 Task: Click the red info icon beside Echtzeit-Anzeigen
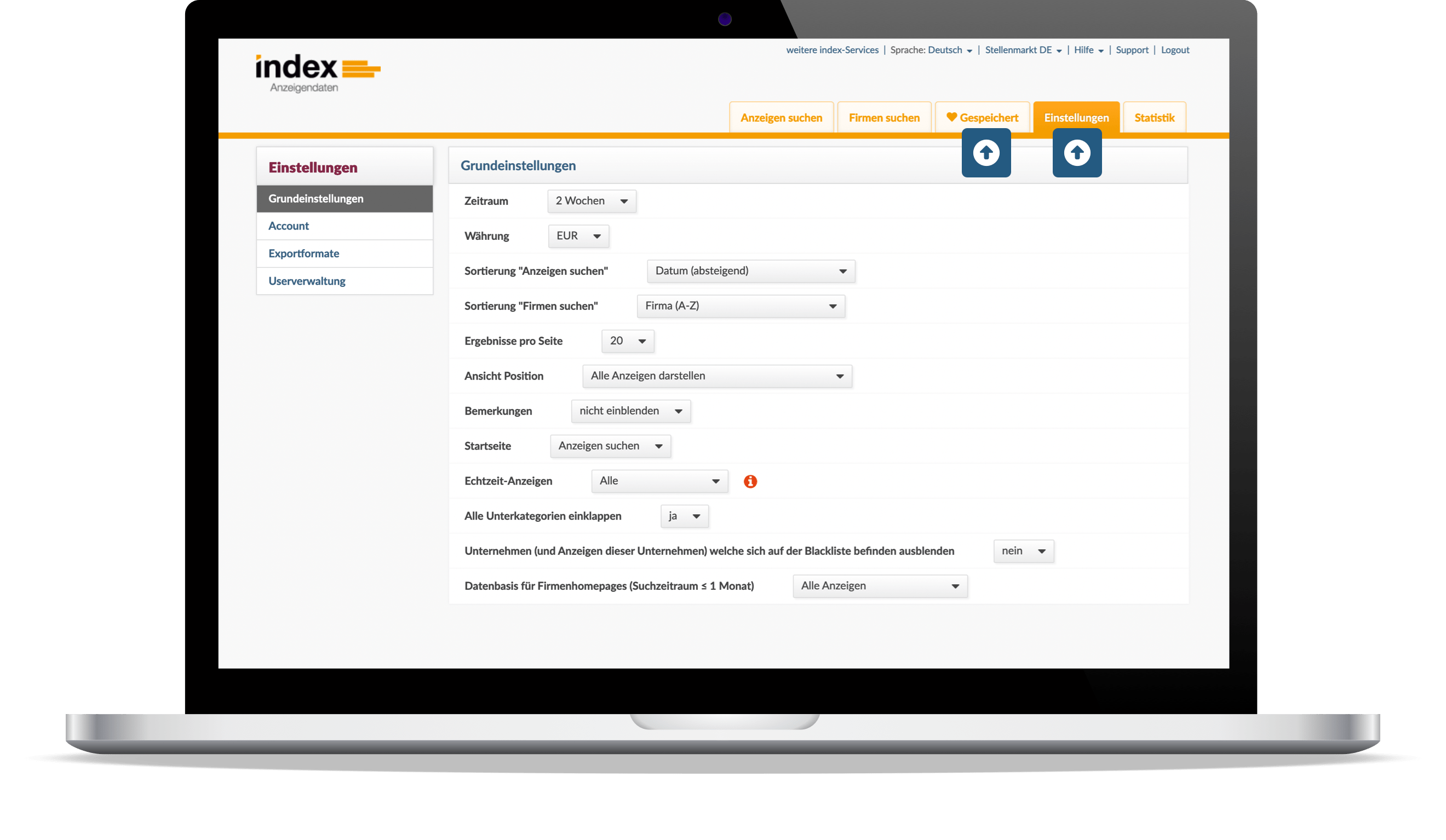[x=750, y=481]
